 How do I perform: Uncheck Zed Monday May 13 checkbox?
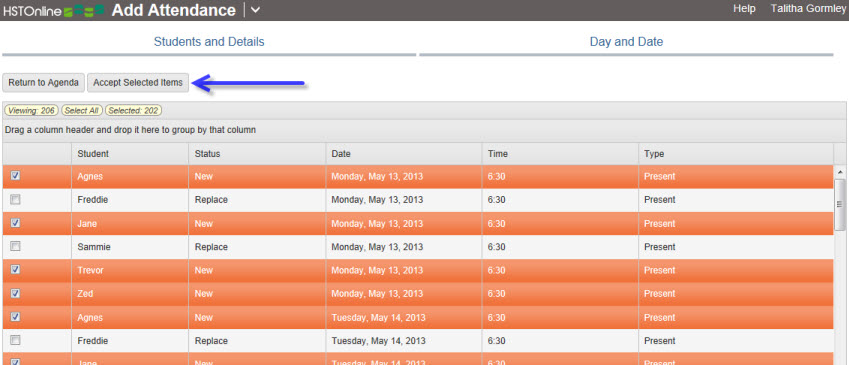(16, 293)
